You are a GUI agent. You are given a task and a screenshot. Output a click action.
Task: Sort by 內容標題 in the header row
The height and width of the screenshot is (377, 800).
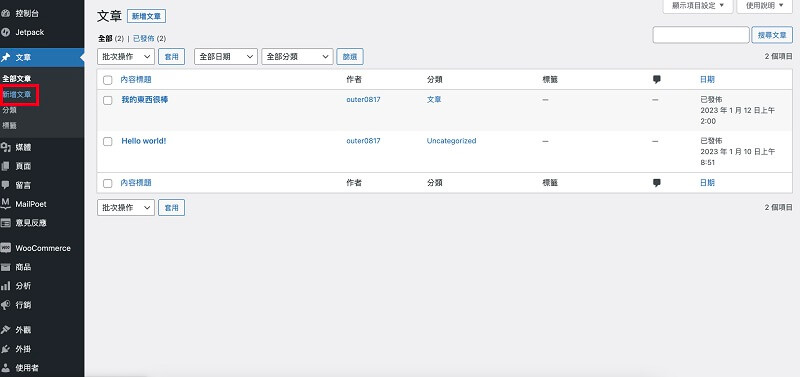pyautogui.click(x=136, y=80)
